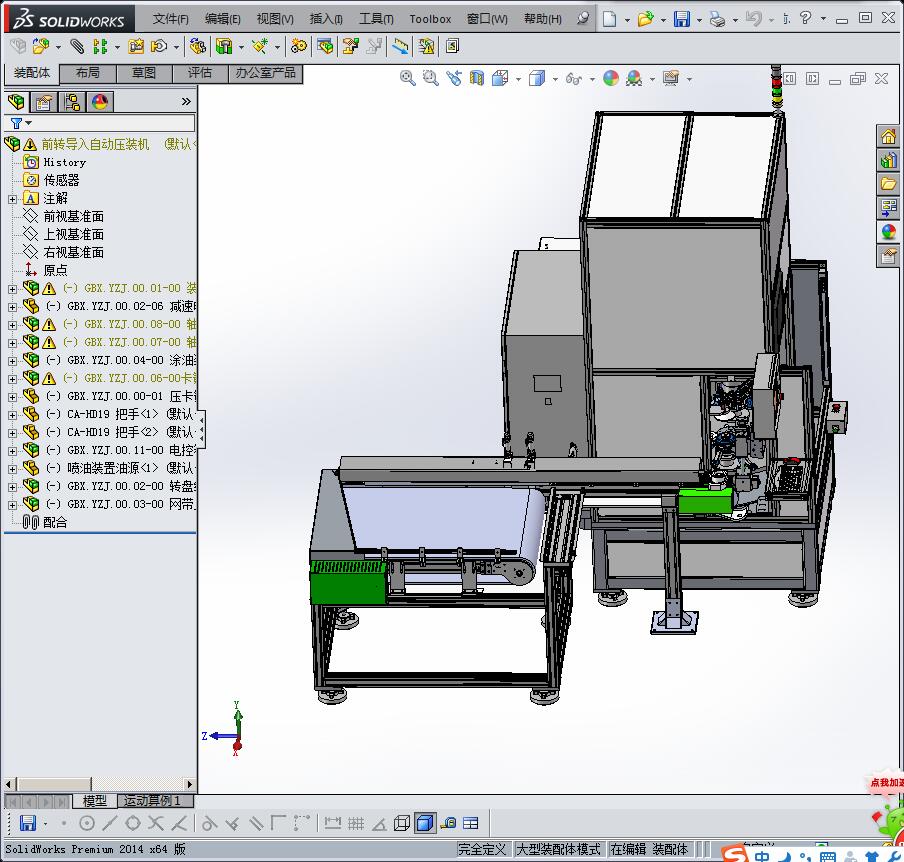Viewport: 904px width, 862px height.
Task: Open the FeatureManager design tree tab
Action: click(16, 102)
